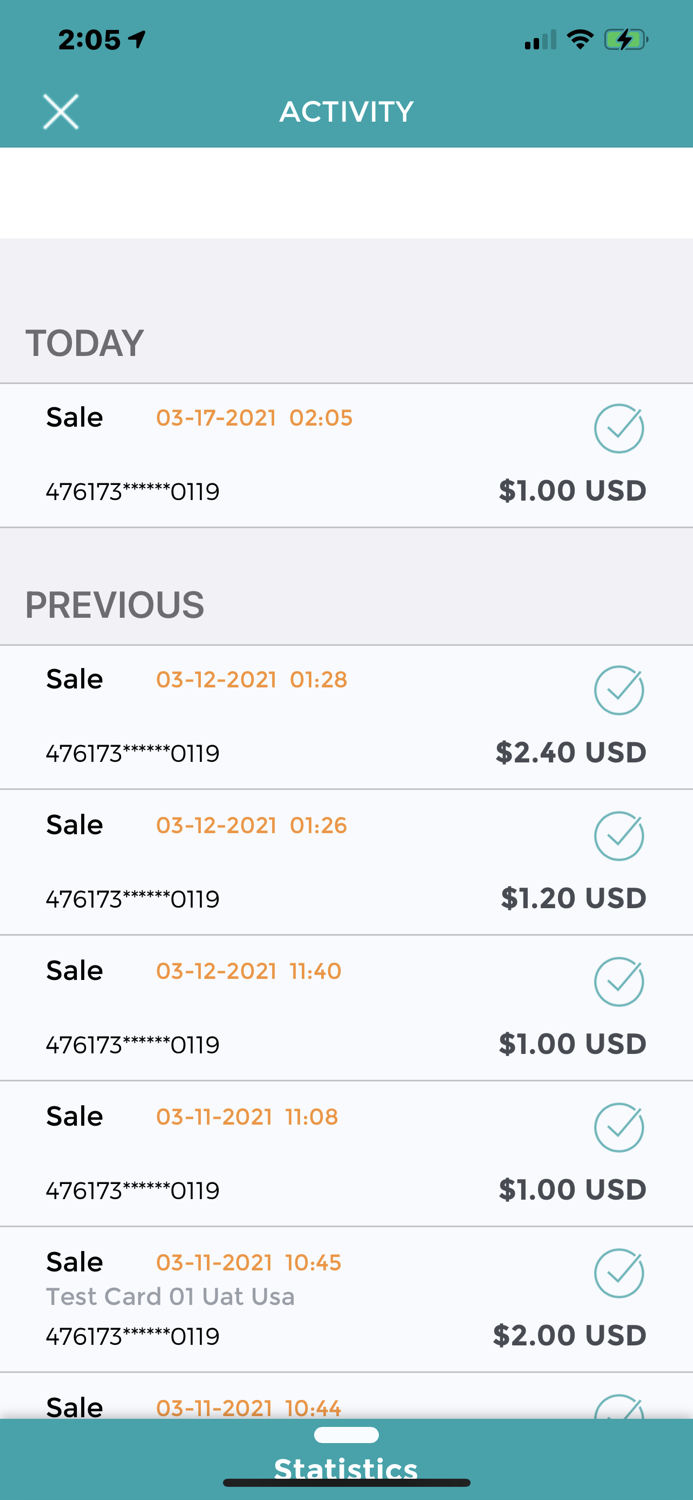
Task: Close the Activity screen with the X
Action: [x=60, y=111]
